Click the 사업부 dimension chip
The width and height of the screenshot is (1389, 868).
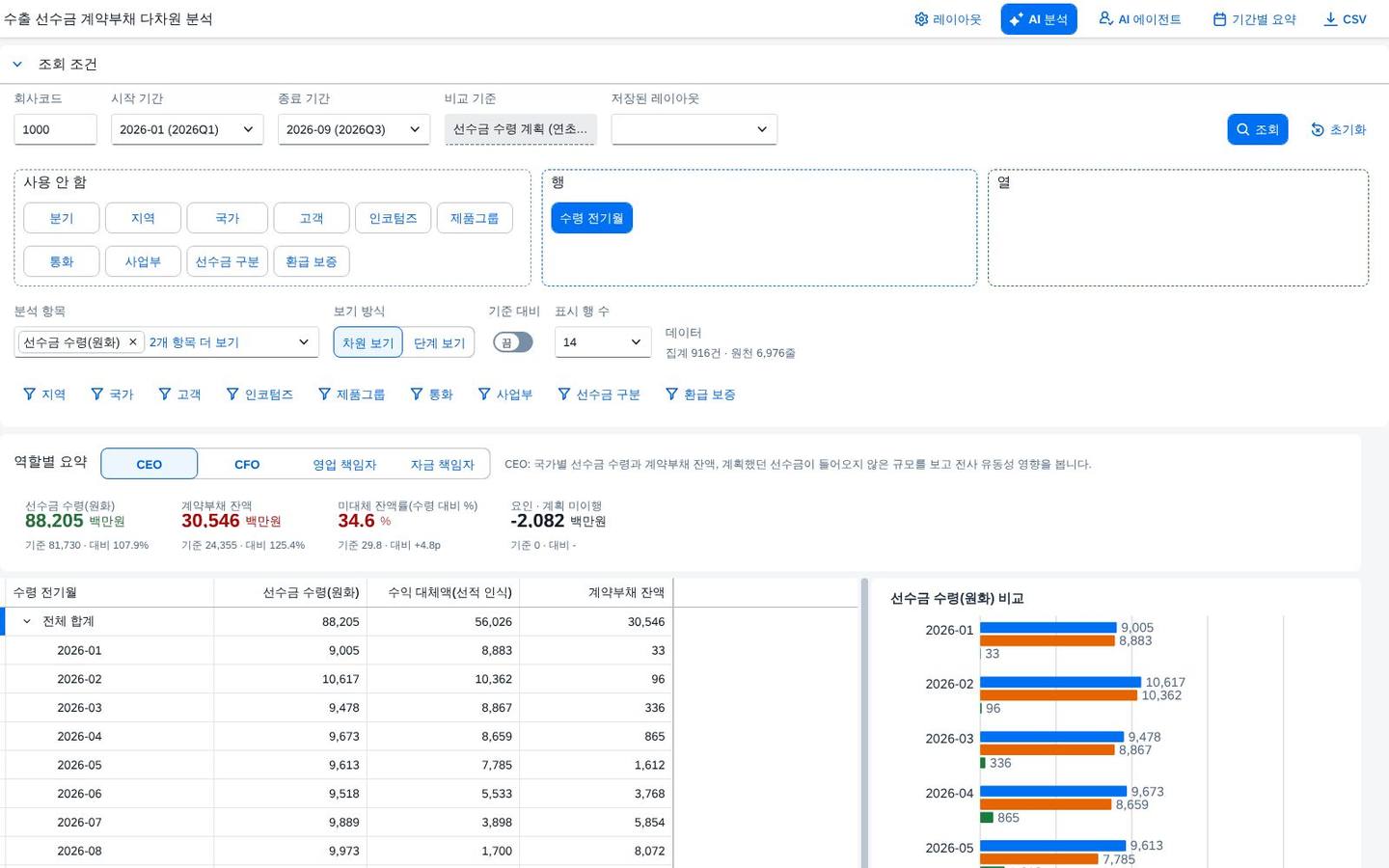point(143,261)
